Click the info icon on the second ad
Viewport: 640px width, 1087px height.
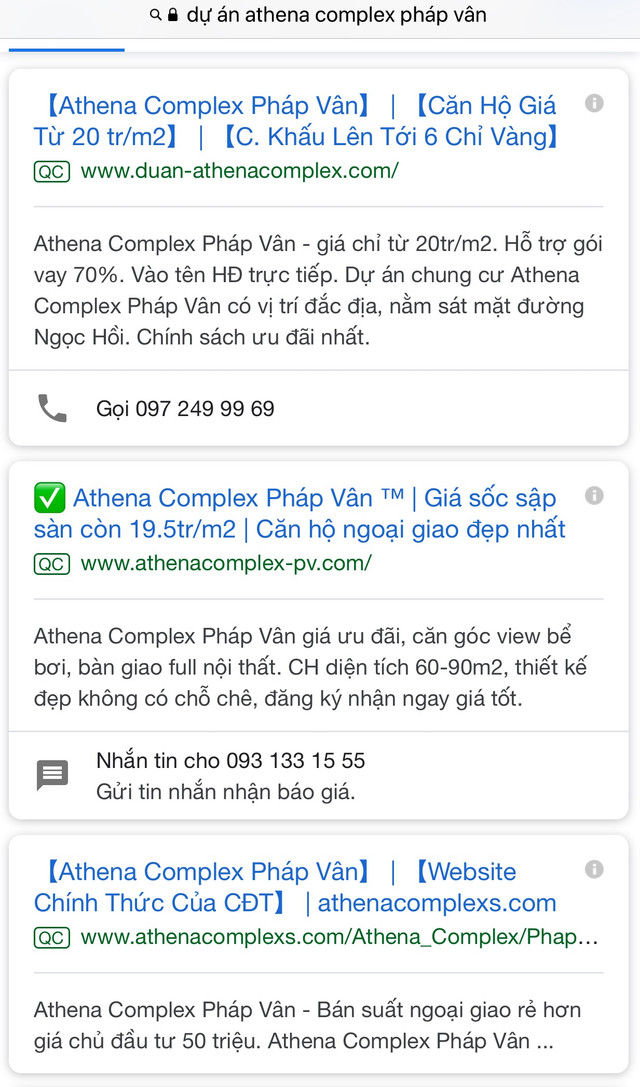pos(594,496)
